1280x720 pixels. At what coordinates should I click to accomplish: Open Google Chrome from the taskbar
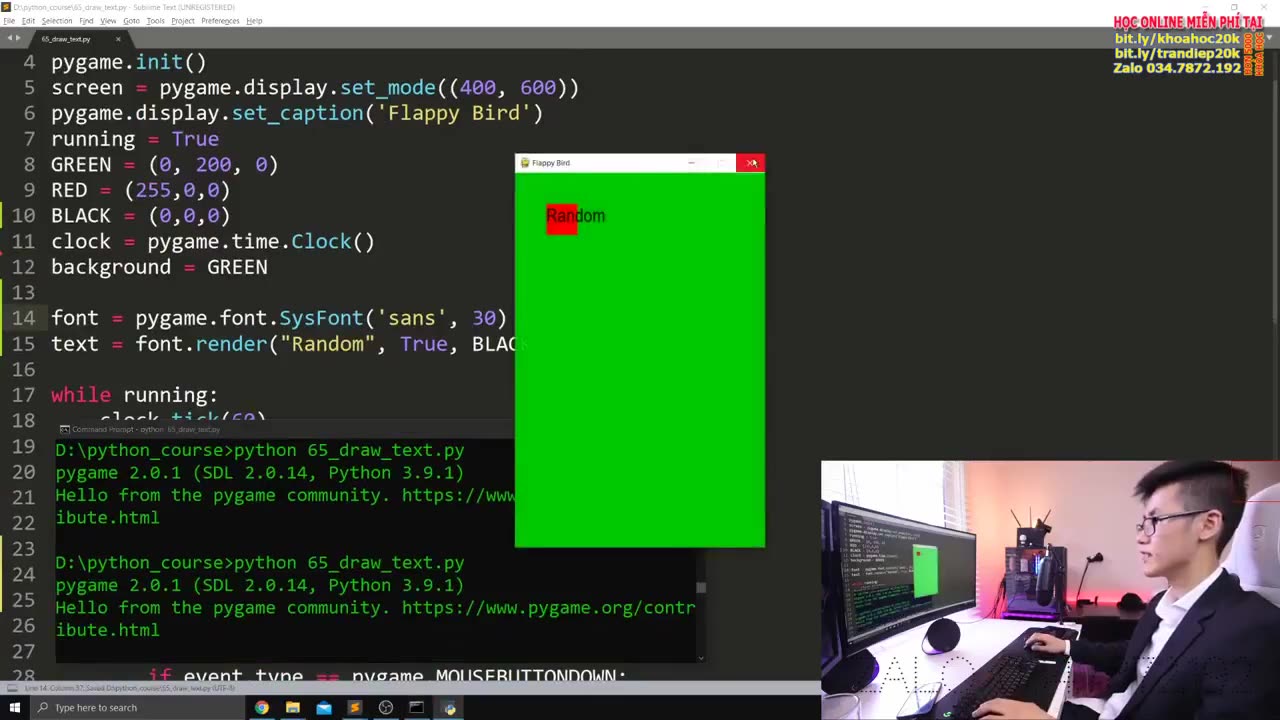[261, 708]
